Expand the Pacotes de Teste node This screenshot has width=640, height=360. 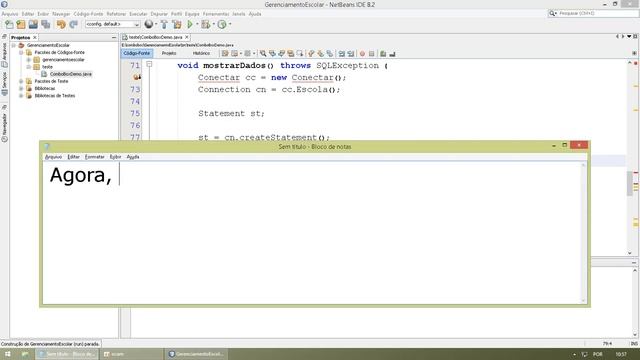pos(21,81)
